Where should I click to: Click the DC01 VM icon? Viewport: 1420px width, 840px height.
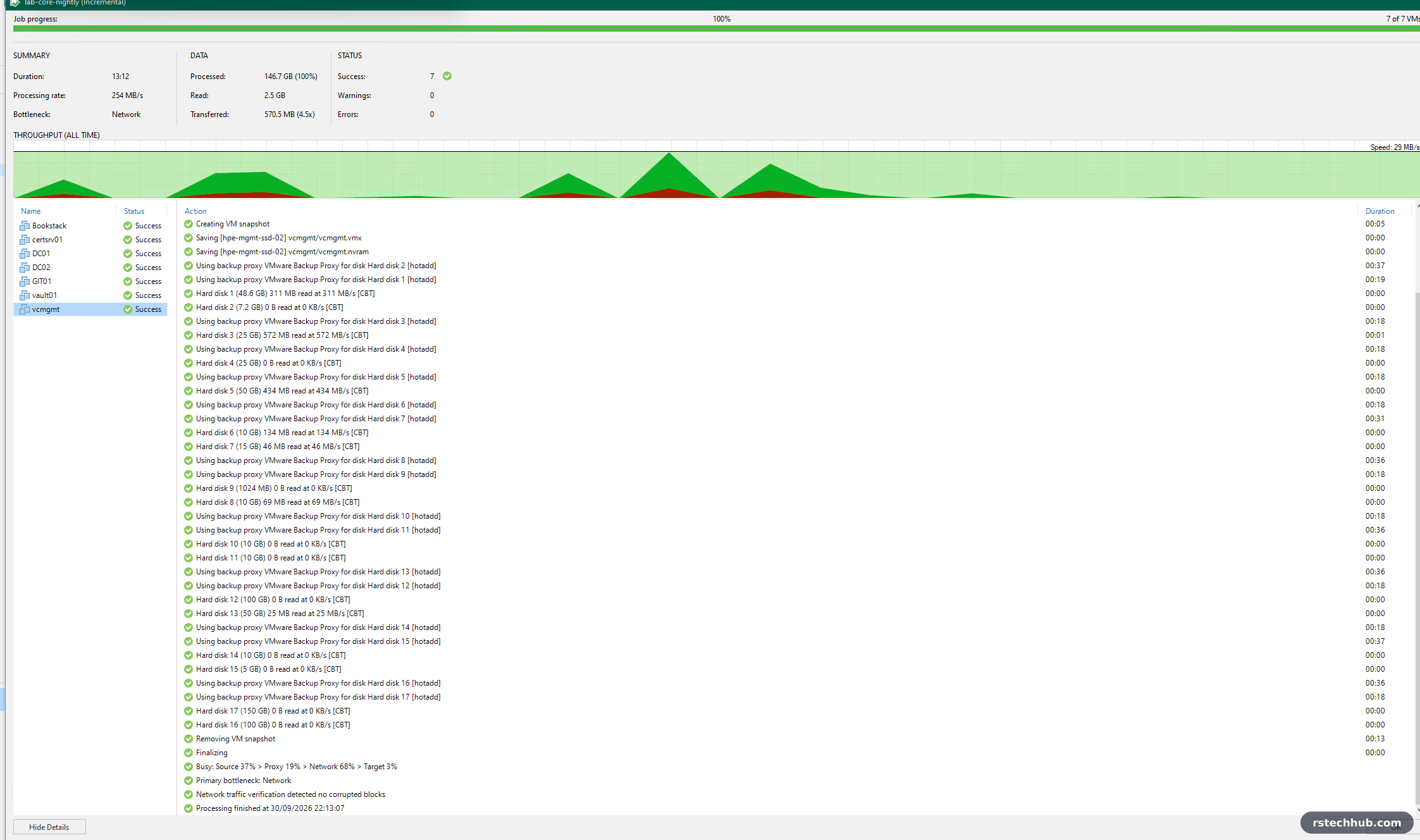tap(25, 254)
